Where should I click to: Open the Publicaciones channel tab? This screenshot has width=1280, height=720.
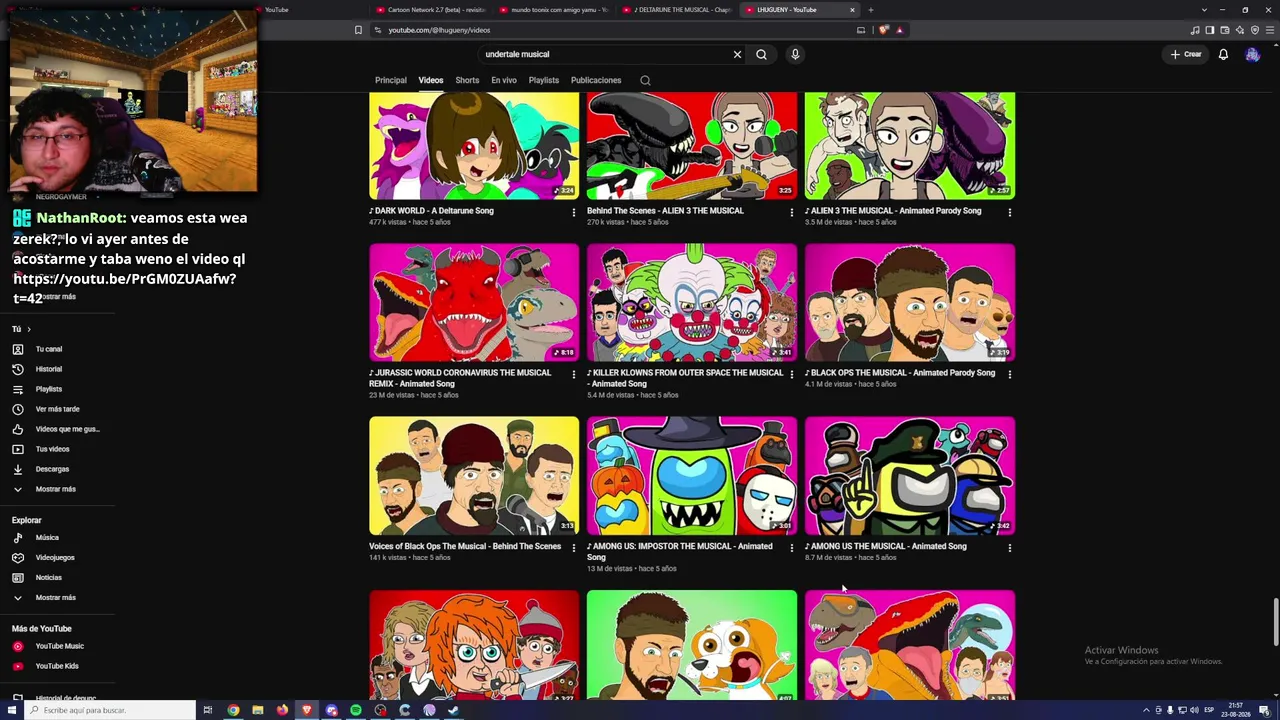(x=596, y=80)
